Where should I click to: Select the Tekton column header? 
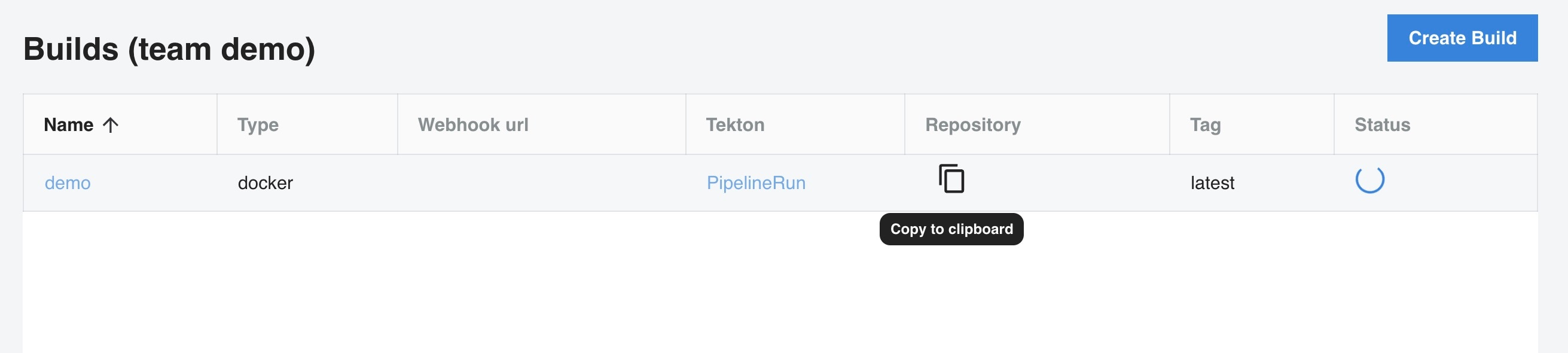[735, 125]
